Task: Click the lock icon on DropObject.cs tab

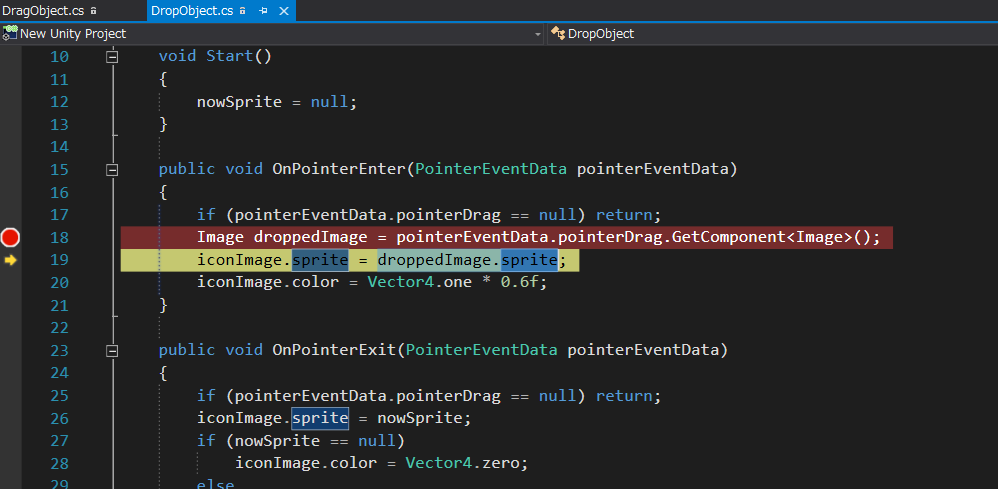Action: point(243,11)
